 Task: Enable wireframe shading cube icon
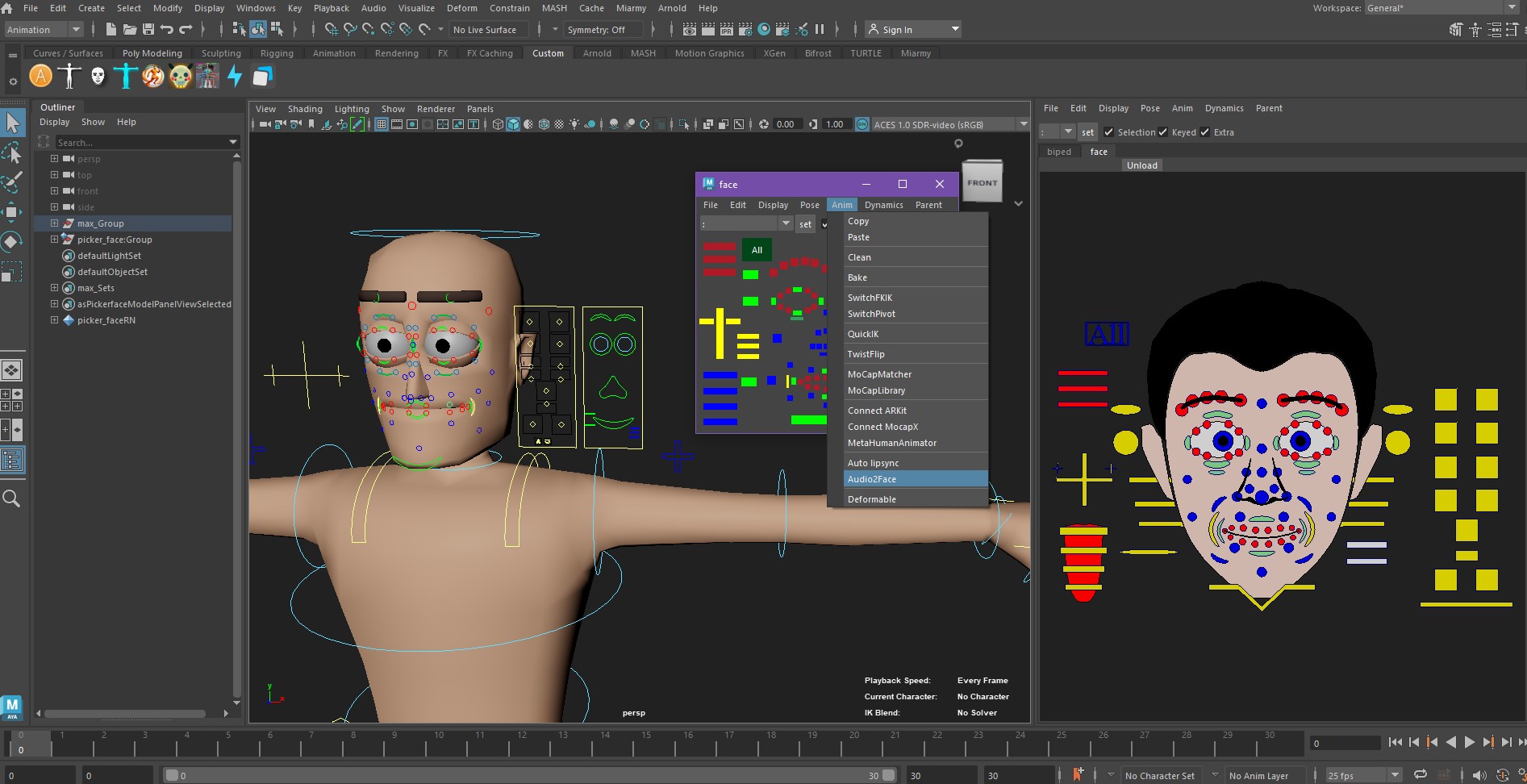point(498,124)
